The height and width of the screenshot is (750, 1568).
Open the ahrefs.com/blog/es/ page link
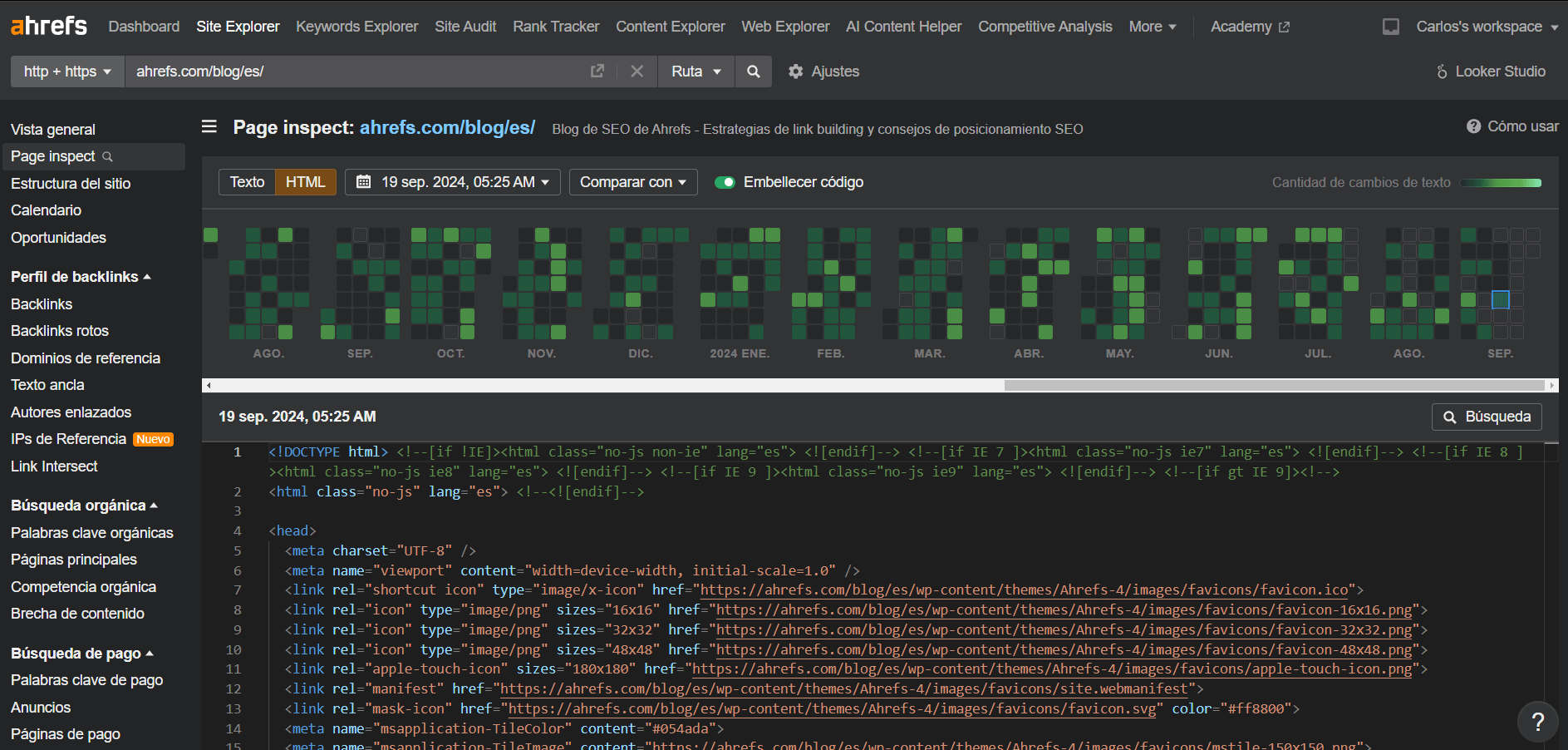tap(447, 127)
